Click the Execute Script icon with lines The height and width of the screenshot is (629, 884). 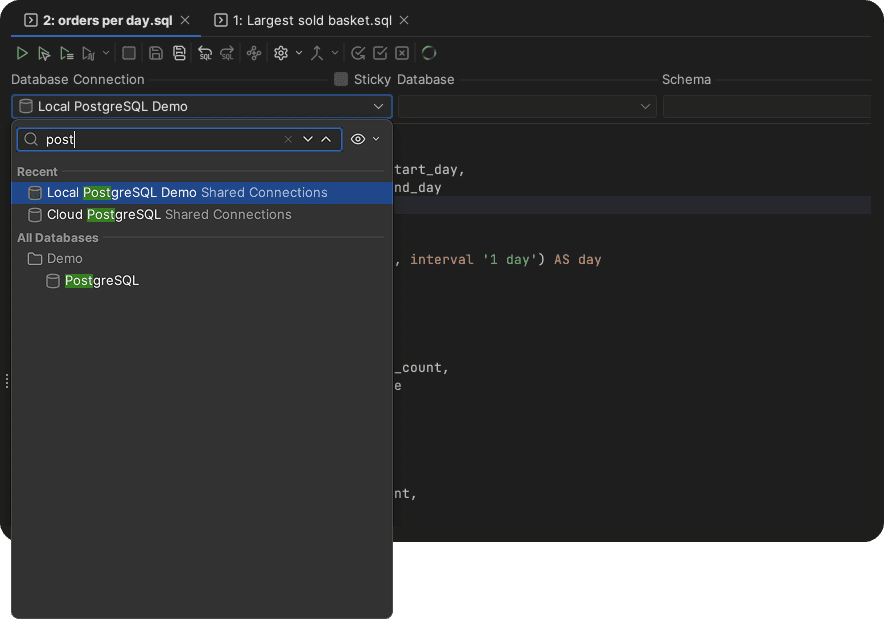[x=67, y=54]
